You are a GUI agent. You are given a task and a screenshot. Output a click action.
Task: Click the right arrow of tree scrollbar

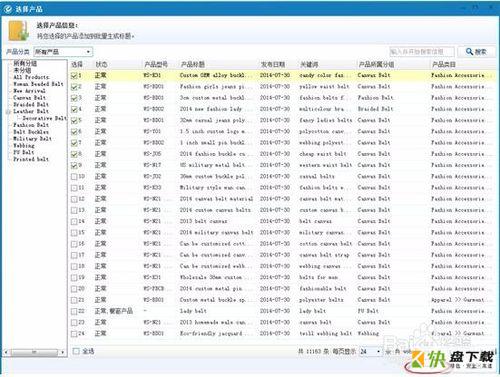[x=63, y=352]
